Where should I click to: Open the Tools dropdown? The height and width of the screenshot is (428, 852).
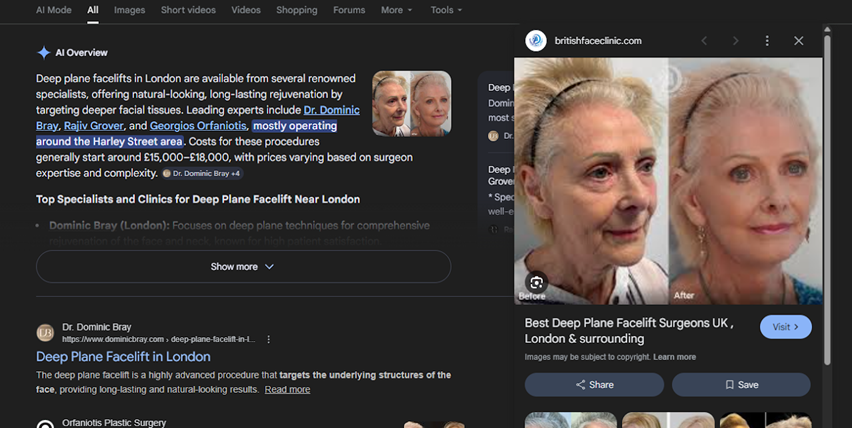(446, 10)
